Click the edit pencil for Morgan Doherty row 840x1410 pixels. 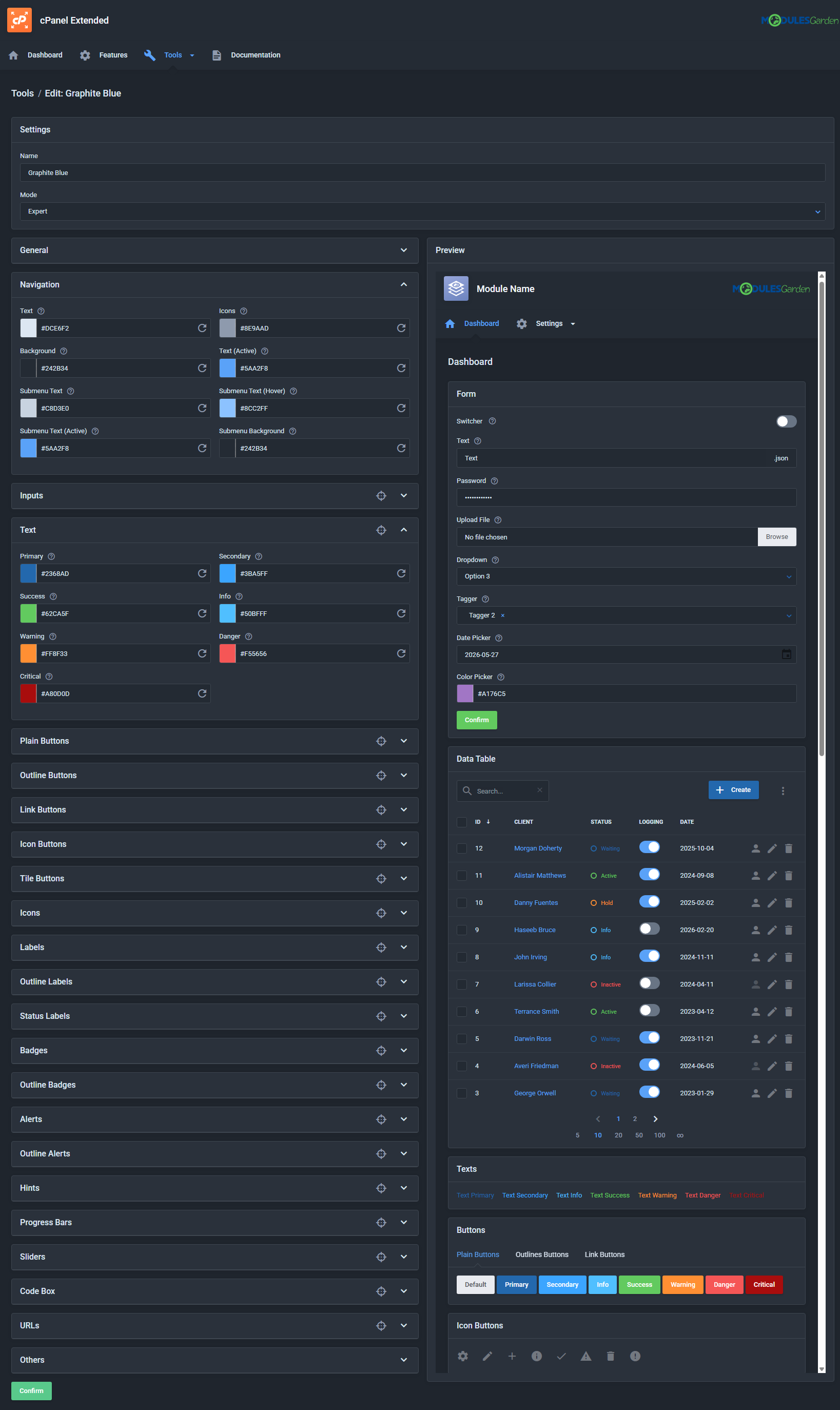coord(772,848)
